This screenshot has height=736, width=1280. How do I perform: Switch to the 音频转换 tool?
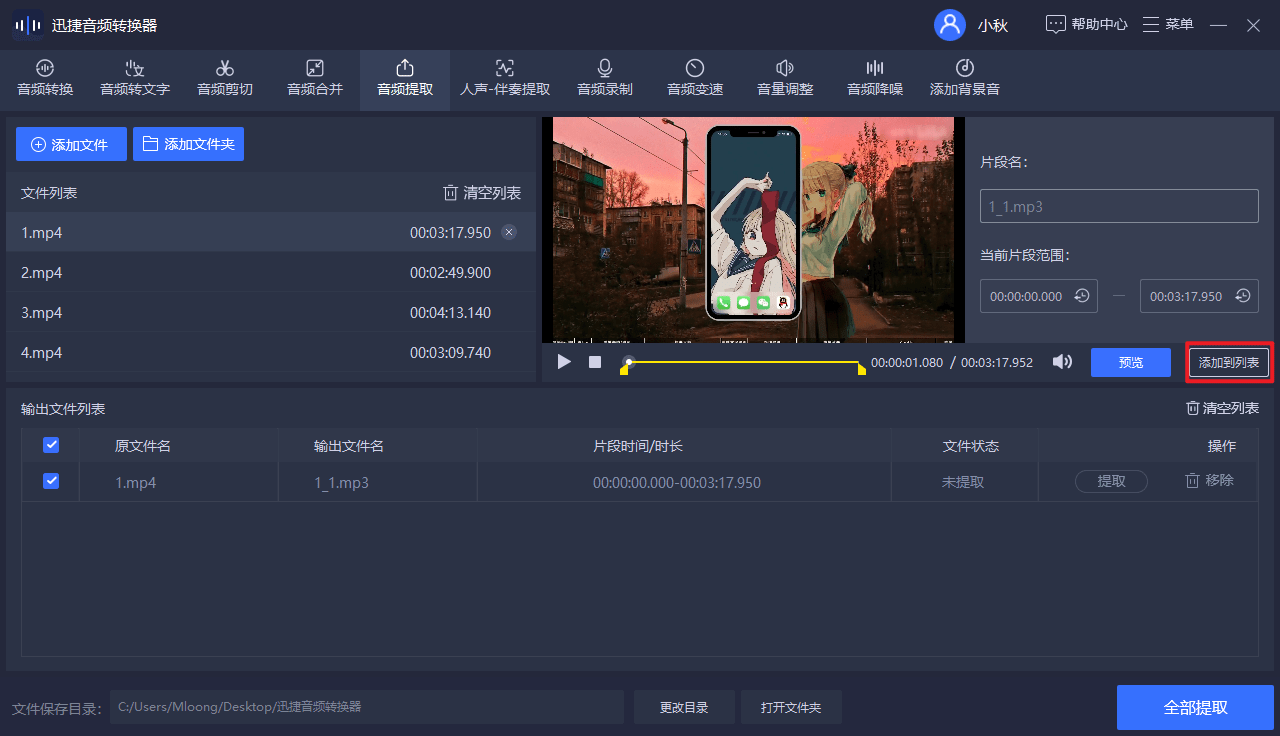tap(44, 79)
